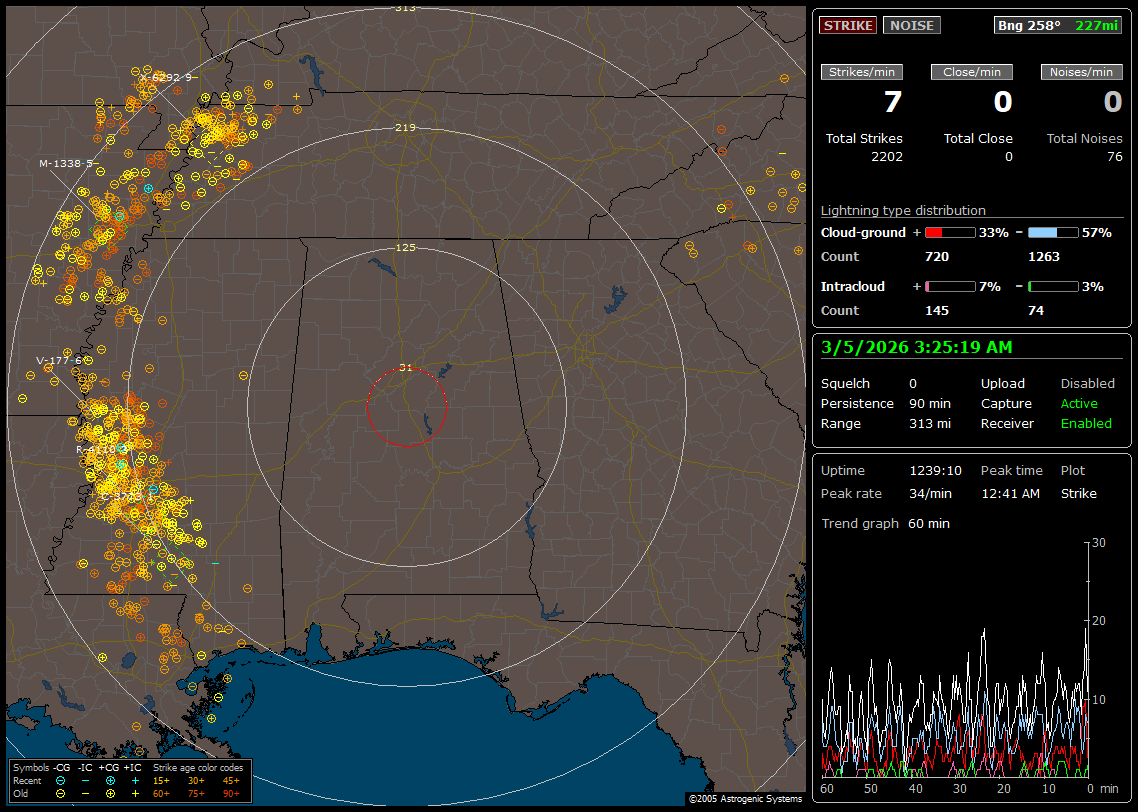Select the positive intracloud pink bar
Image resolution: width=1138 pixels, height=812 pixels.
[x=949, y=286]
